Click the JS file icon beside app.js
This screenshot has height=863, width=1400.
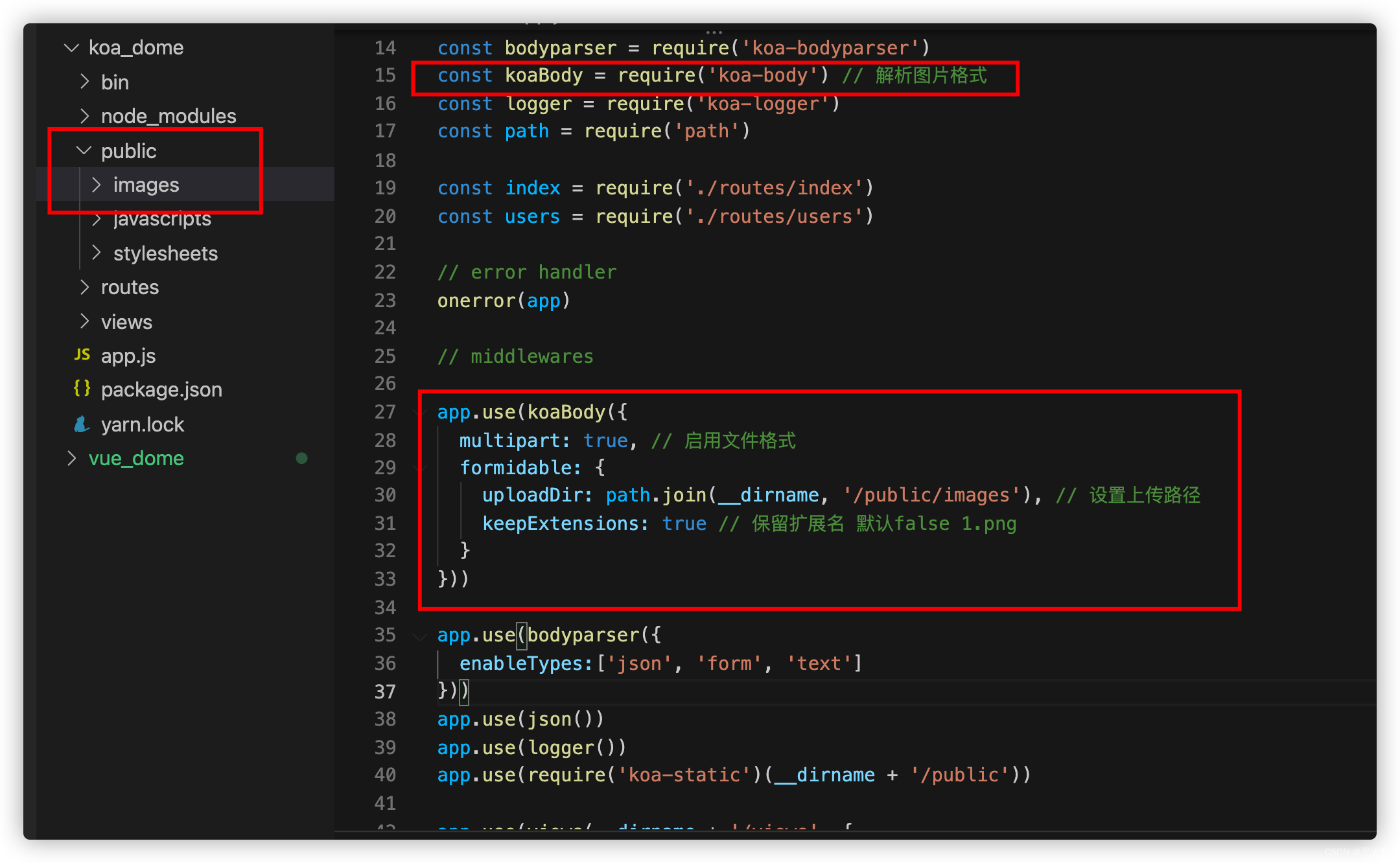click(x=82, y=355)
